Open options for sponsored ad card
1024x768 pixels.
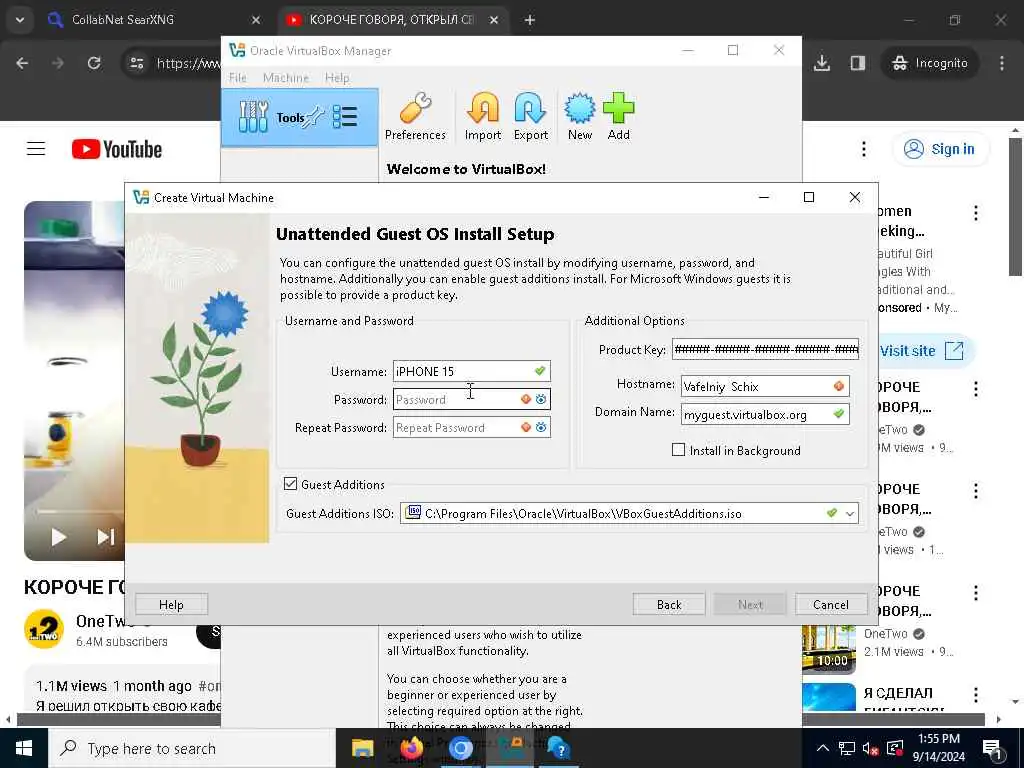(x=976, y=212)
